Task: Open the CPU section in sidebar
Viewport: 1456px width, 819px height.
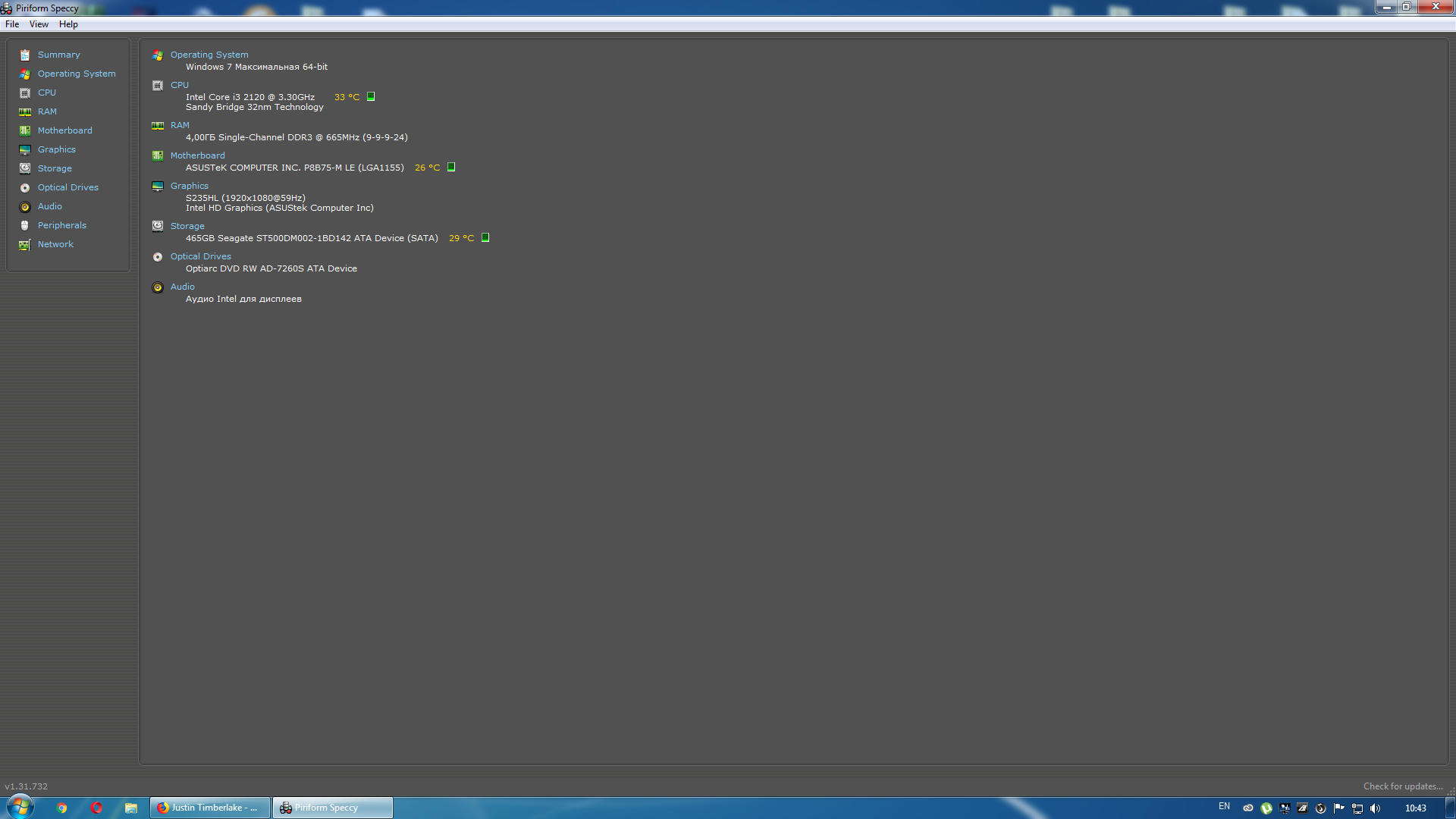Action: [46, 93]
